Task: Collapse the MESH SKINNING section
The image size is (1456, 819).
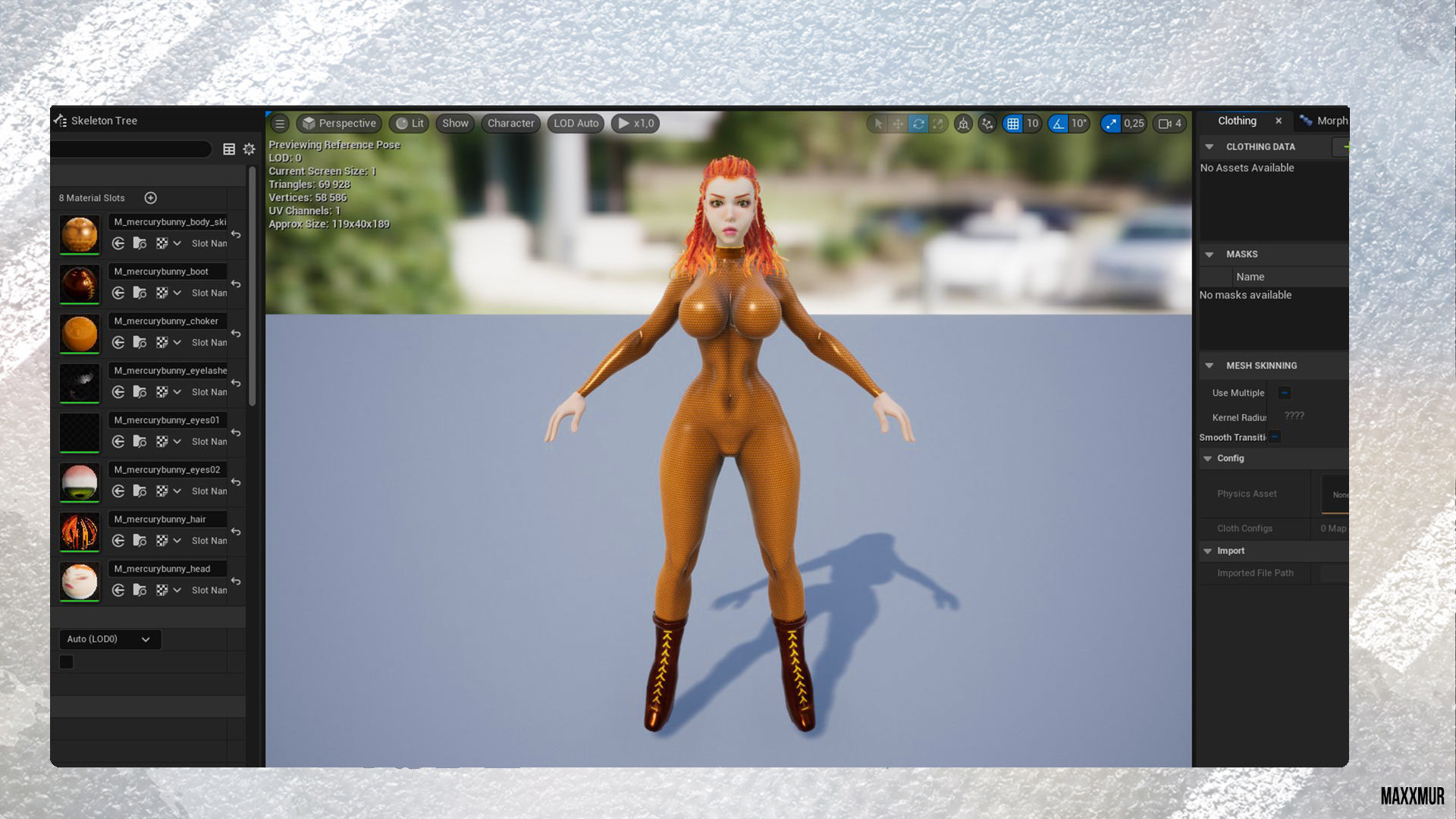Action: pos(1210,366)
